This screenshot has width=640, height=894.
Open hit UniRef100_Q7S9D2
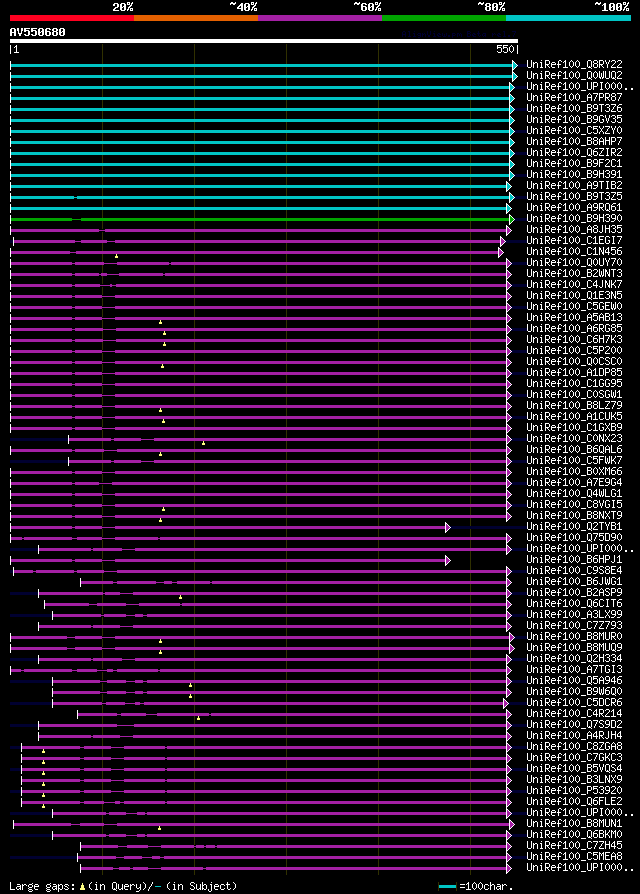point(574,725)
